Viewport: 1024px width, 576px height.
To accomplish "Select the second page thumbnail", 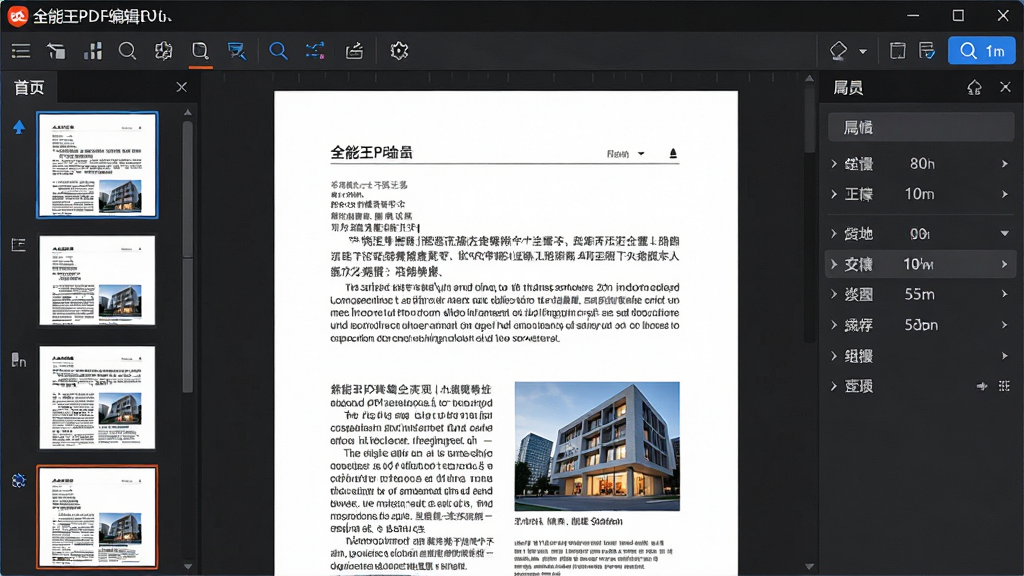I will pyautogui.click(x=97, y=281).
